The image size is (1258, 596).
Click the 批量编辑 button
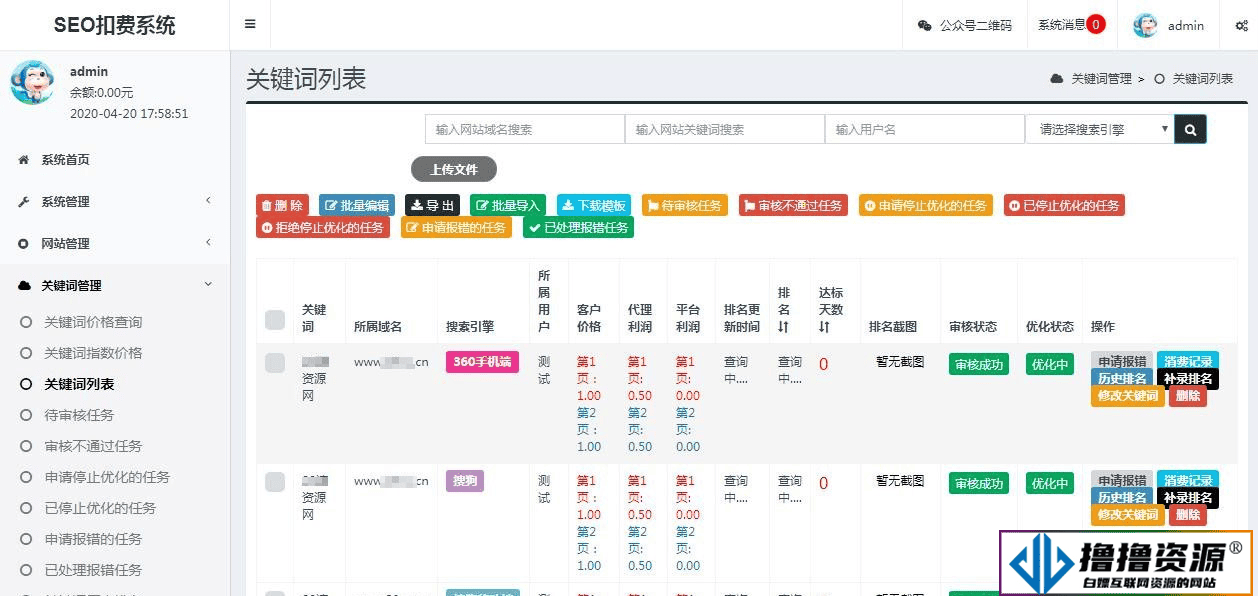pos(357,205)
